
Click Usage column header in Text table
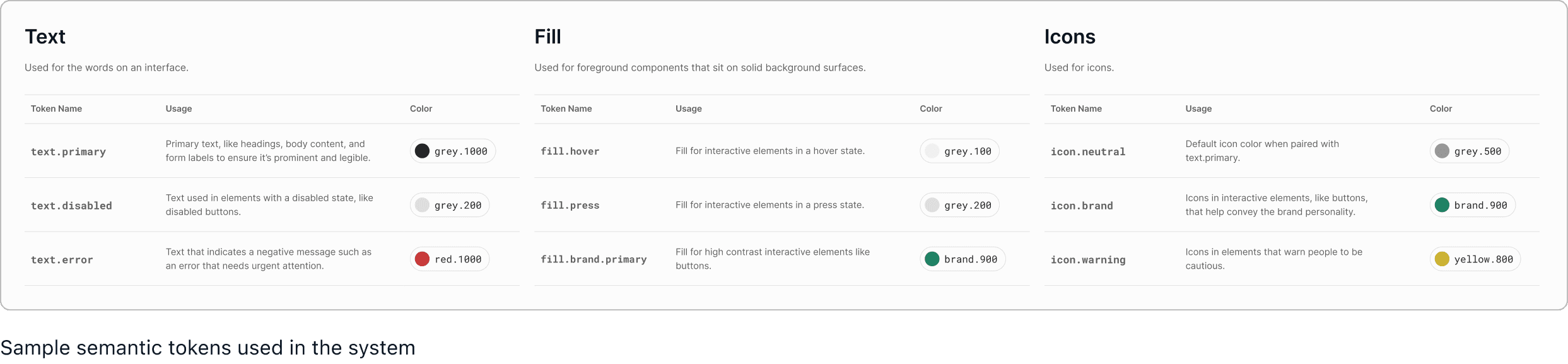(178, 109)
